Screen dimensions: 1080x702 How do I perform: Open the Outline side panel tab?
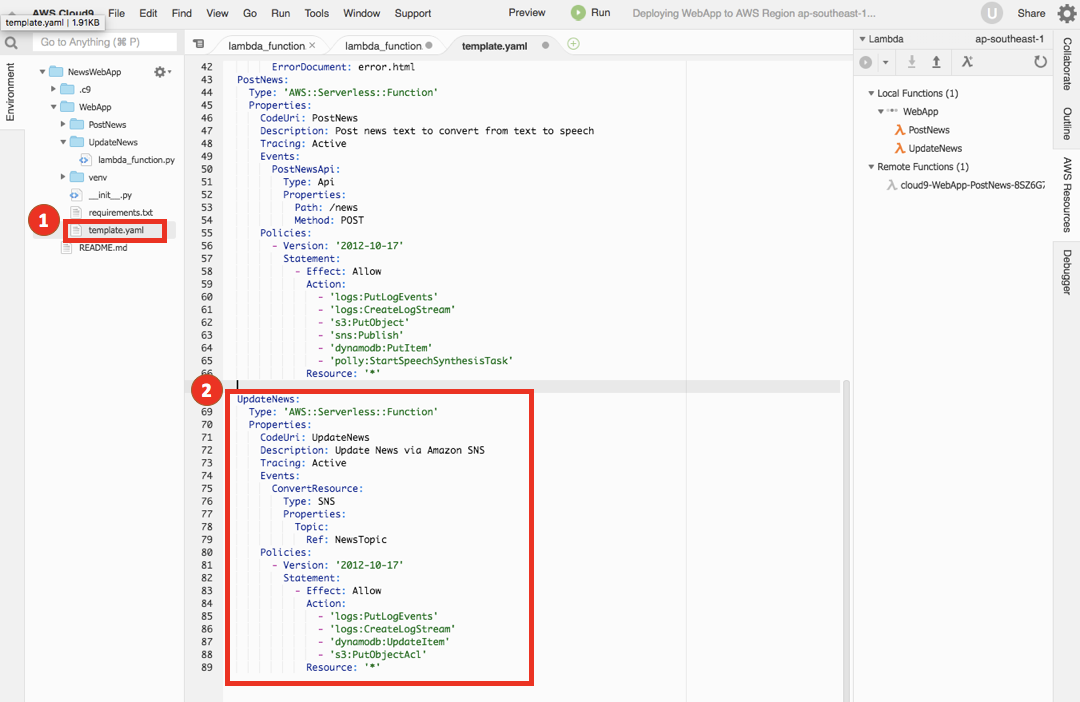tap(1067, 123)
